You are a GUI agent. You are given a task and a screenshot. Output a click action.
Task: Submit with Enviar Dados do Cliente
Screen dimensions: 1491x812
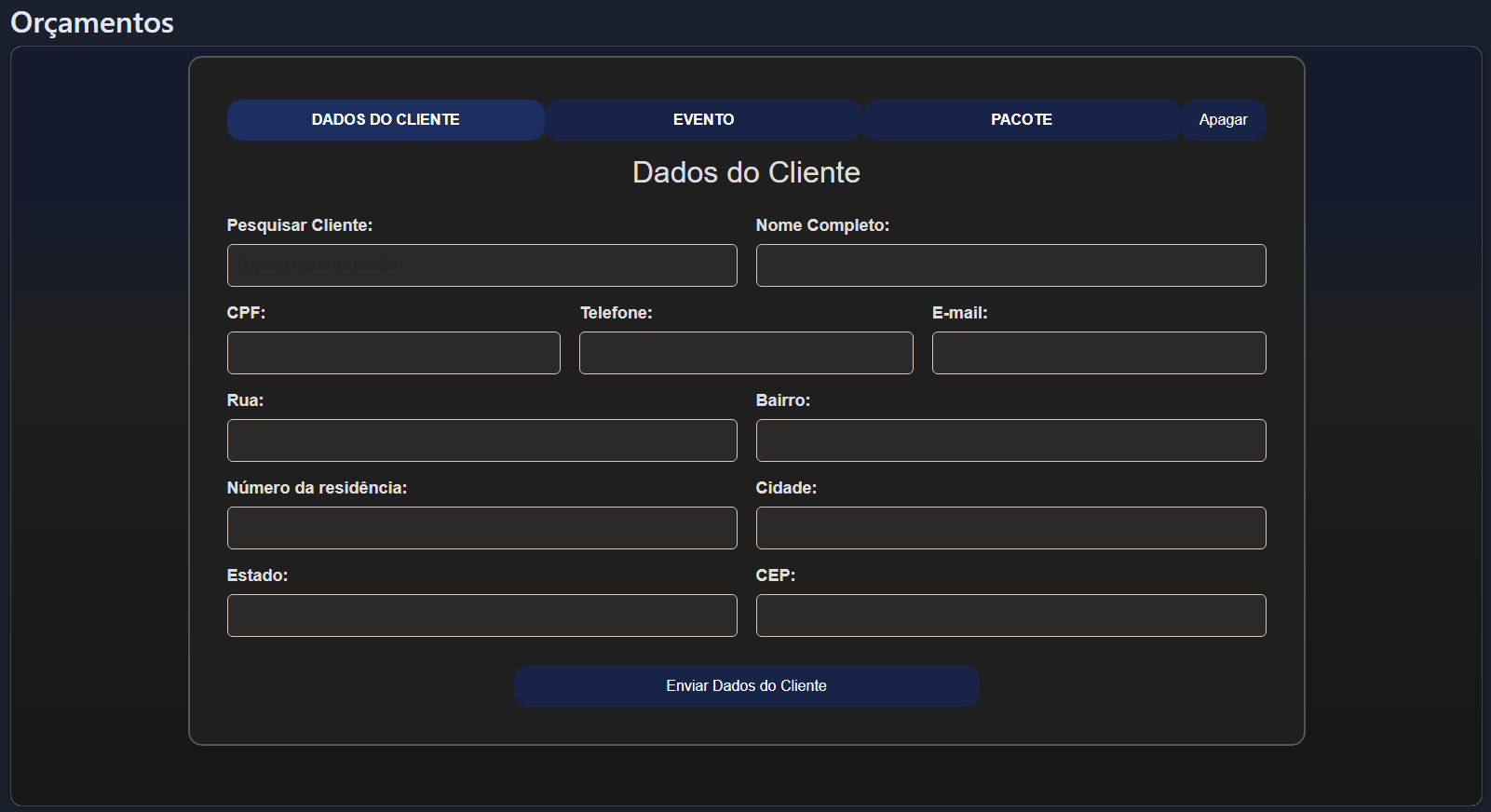coord(746,686)
